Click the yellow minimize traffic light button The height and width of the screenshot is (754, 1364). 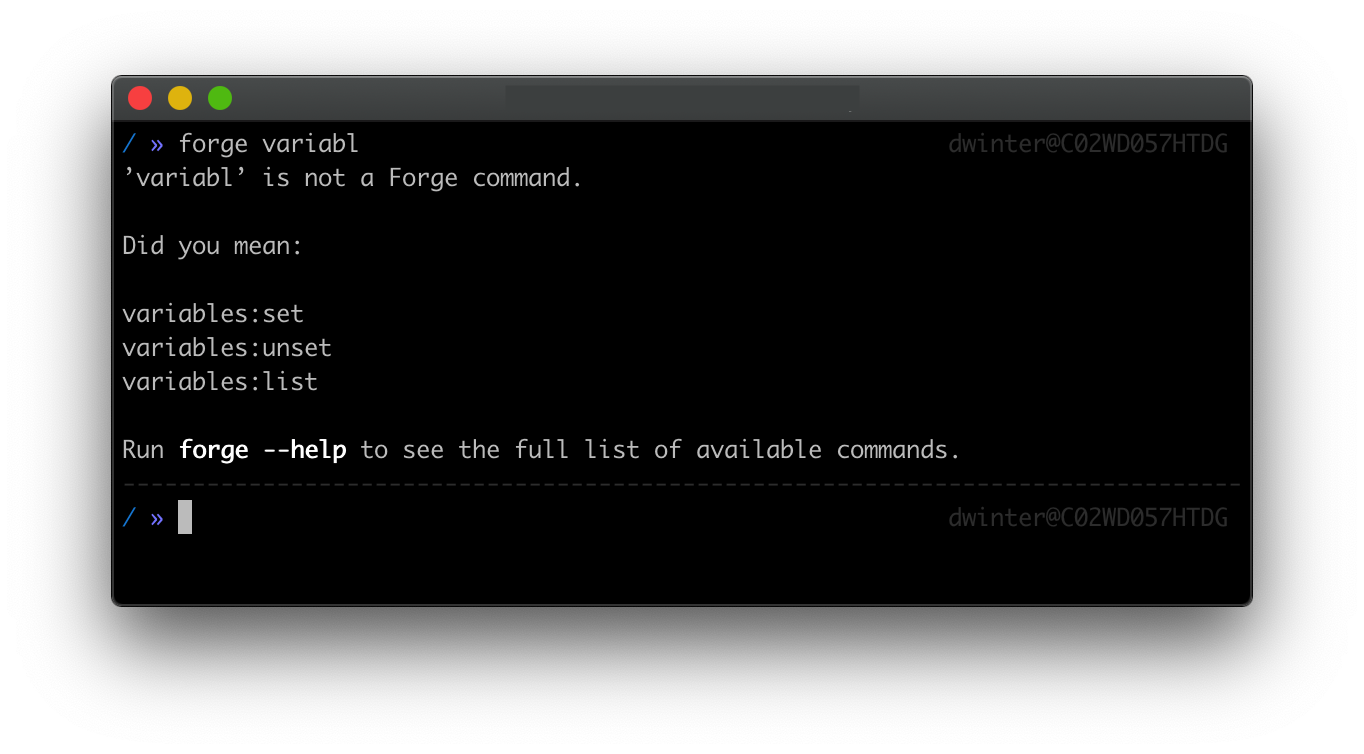click(180, 98)
